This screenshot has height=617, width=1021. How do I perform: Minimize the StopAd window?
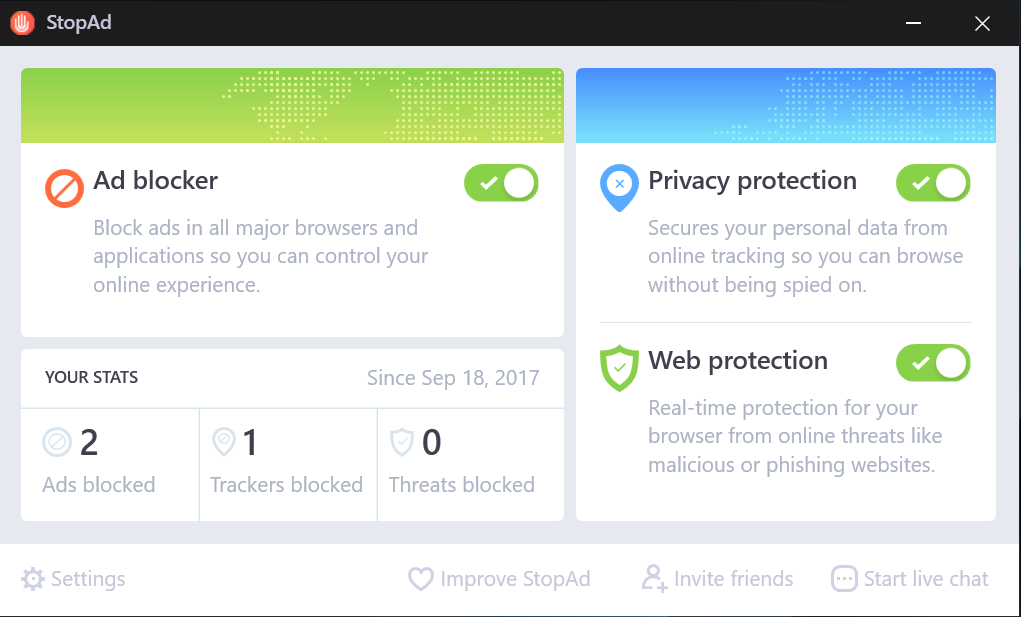914,23
